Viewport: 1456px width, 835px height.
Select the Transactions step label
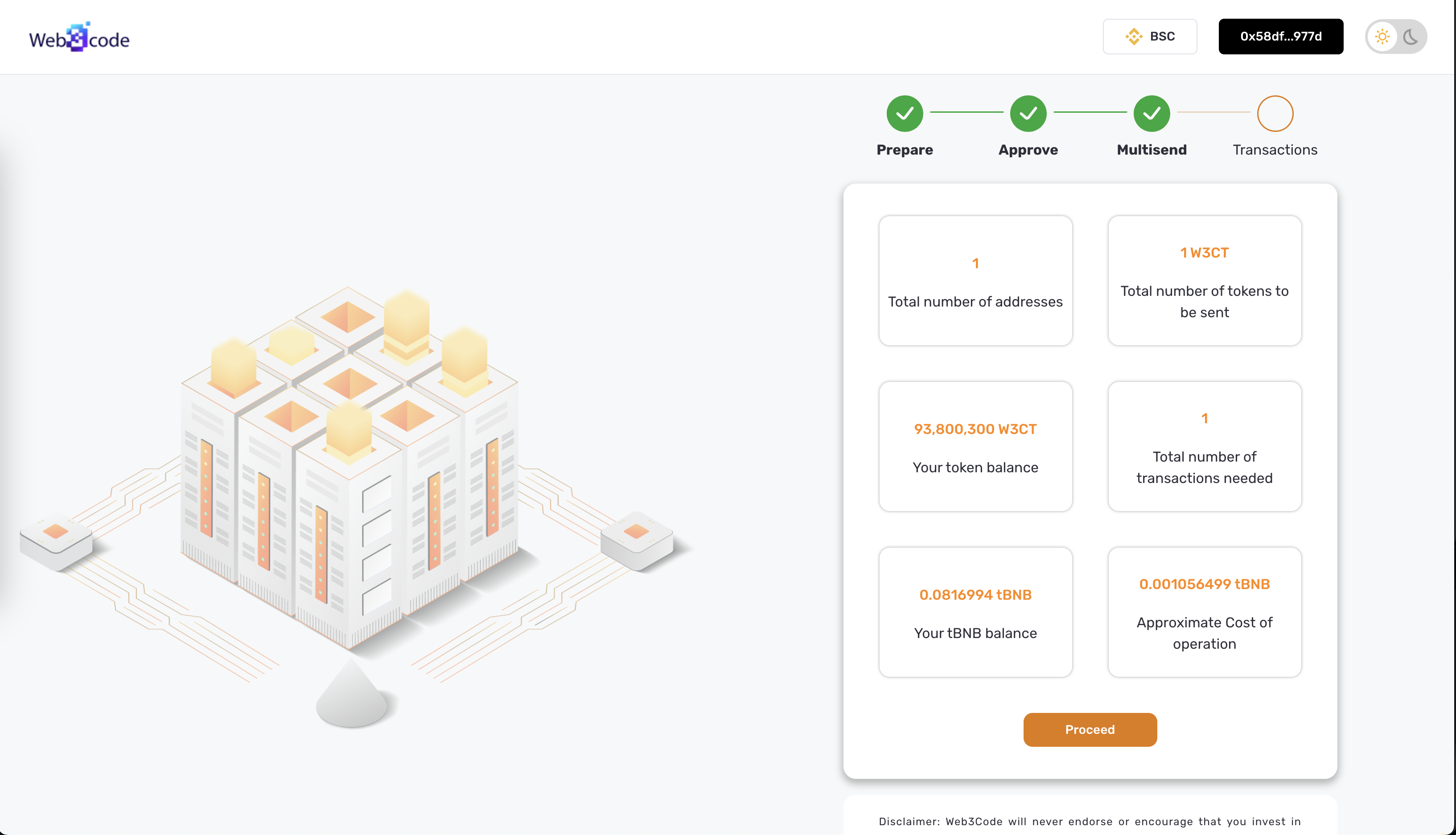pyautogui.click(x=1275, y=150)
